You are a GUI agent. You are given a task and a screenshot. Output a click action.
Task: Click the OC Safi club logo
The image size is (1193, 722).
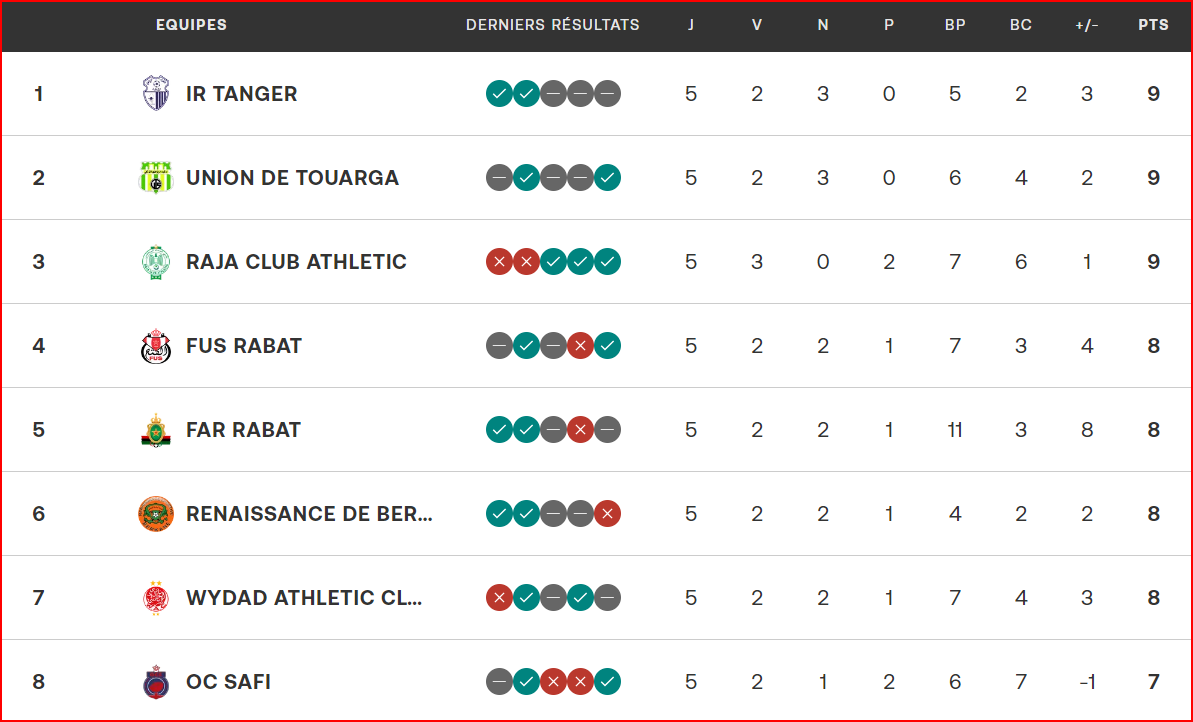[x=156, y=682]
